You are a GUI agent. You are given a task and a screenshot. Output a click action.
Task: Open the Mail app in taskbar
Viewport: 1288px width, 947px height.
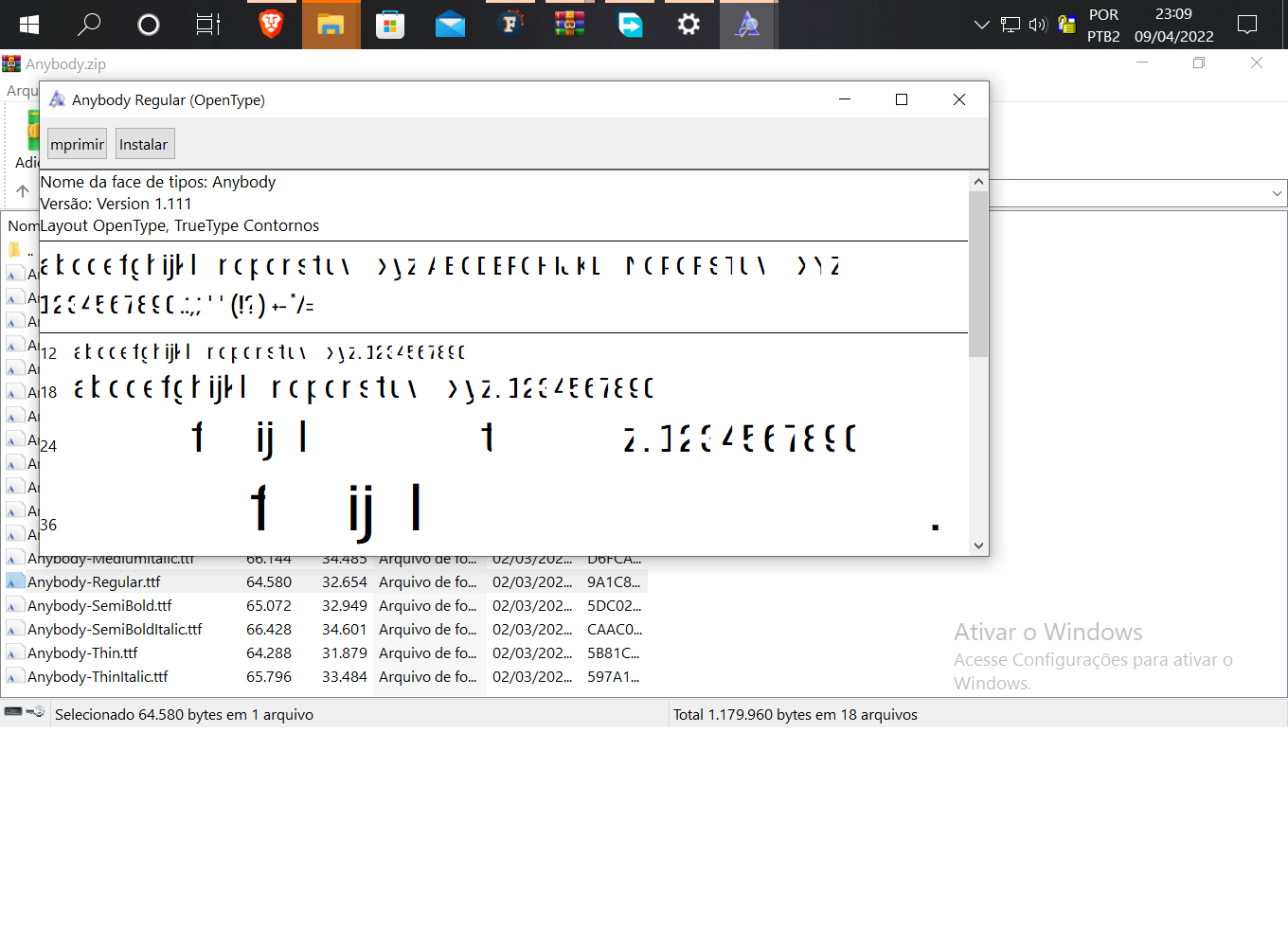[x=450, y=25]
